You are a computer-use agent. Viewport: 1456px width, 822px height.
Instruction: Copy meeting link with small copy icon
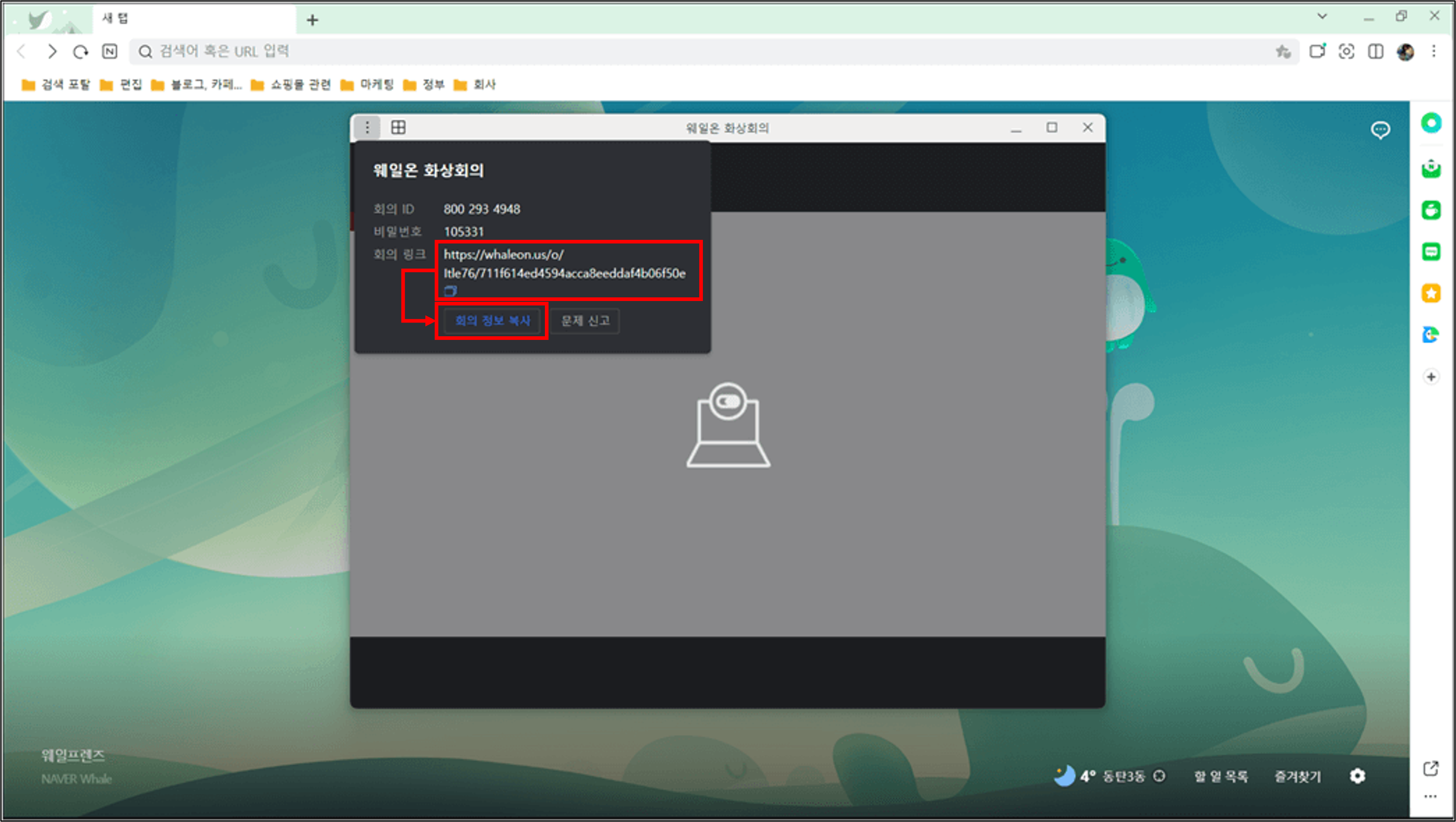[x=450, y=291]
